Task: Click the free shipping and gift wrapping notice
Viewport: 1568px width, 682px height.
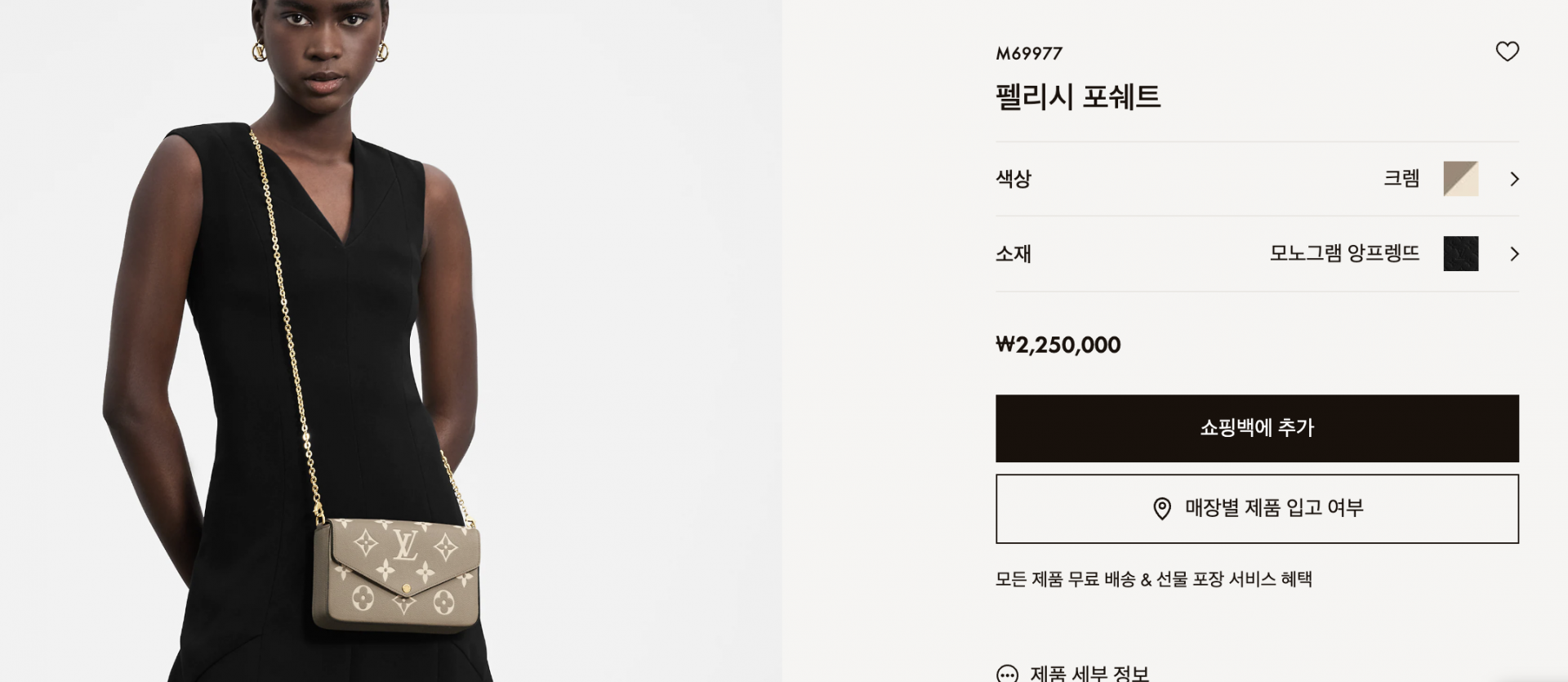Action: (1153, 579)
